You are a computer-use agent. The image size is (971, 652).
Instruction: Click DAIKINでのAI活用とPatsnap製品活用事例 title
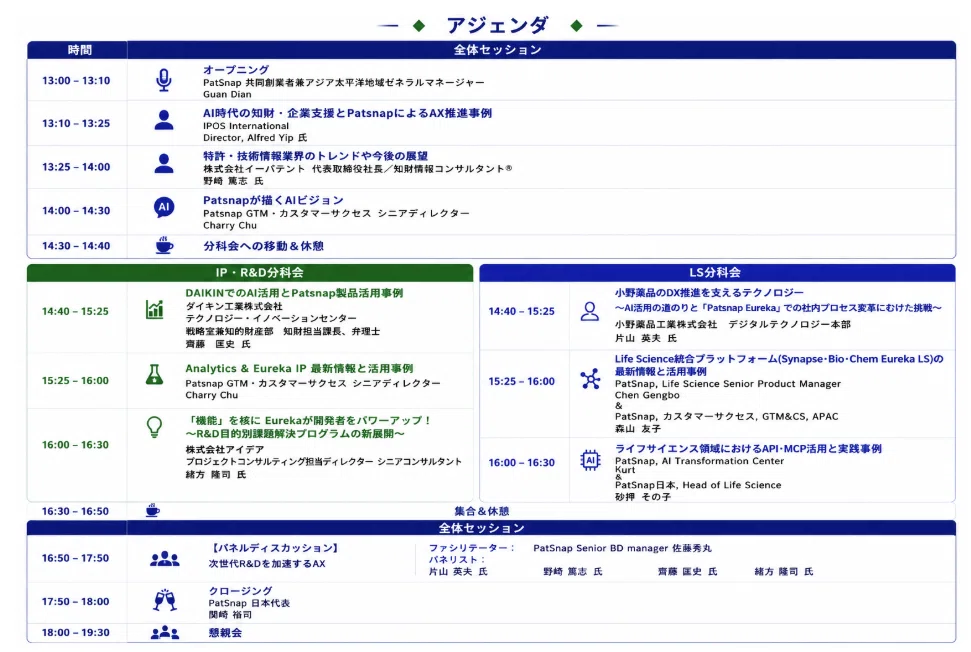pyautogui.click(x=294, y=293)
